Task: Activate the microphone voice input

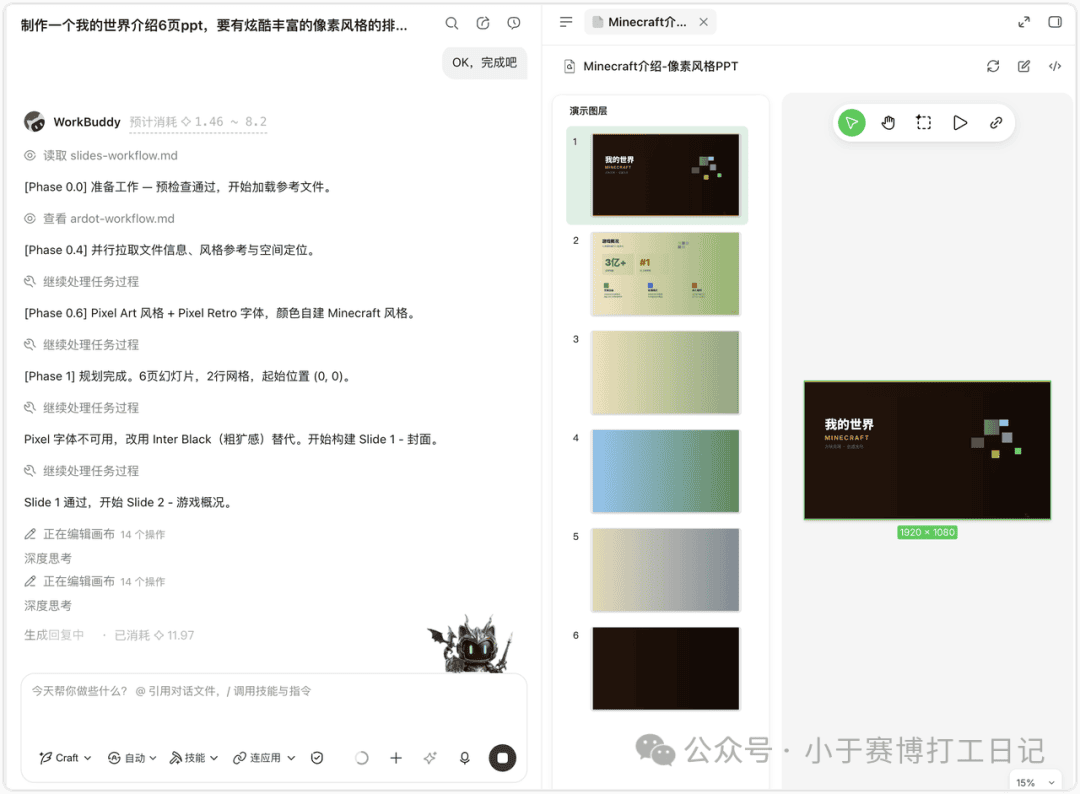Action: click(465, 758)
